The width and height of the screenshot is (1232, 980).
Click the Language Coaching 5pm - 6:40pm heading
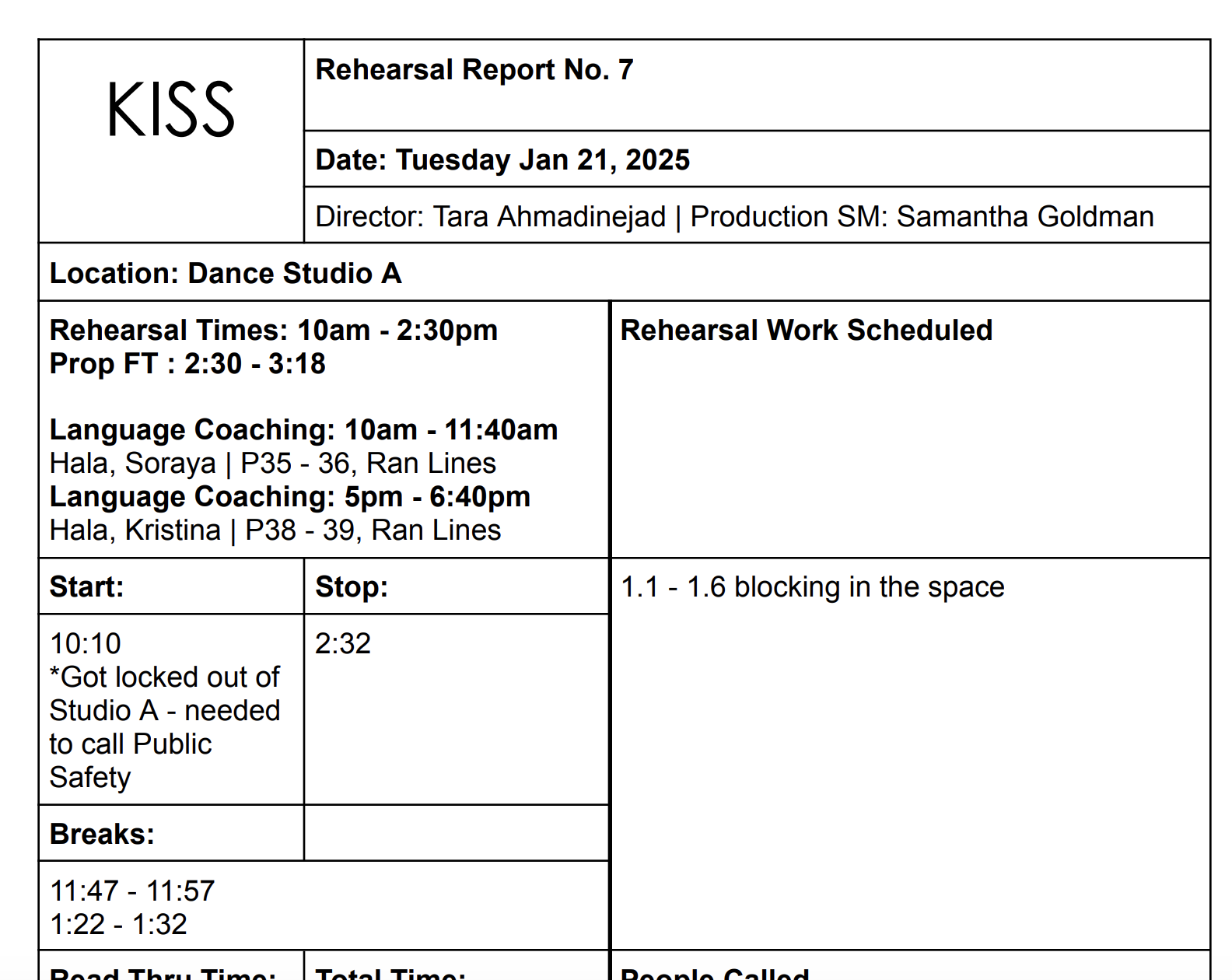coord(290,496)
